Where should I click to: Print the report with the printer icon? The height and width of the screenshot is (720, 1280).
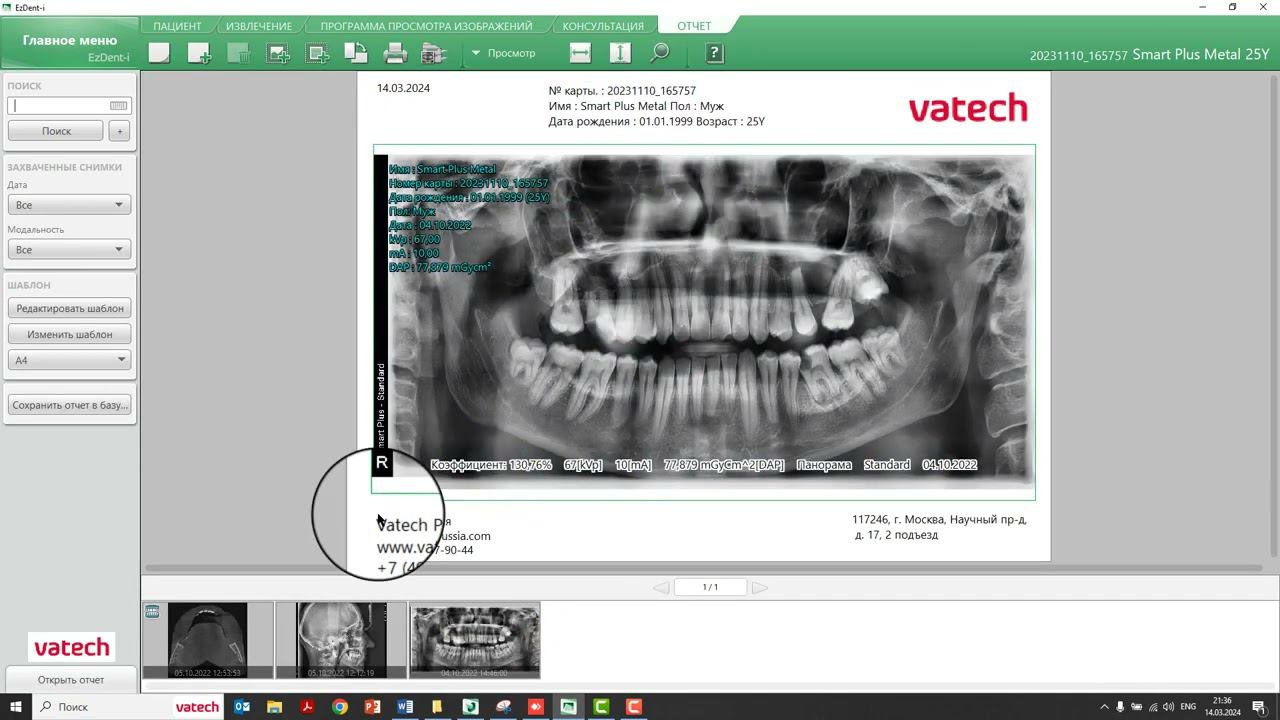tap(395, 53)
